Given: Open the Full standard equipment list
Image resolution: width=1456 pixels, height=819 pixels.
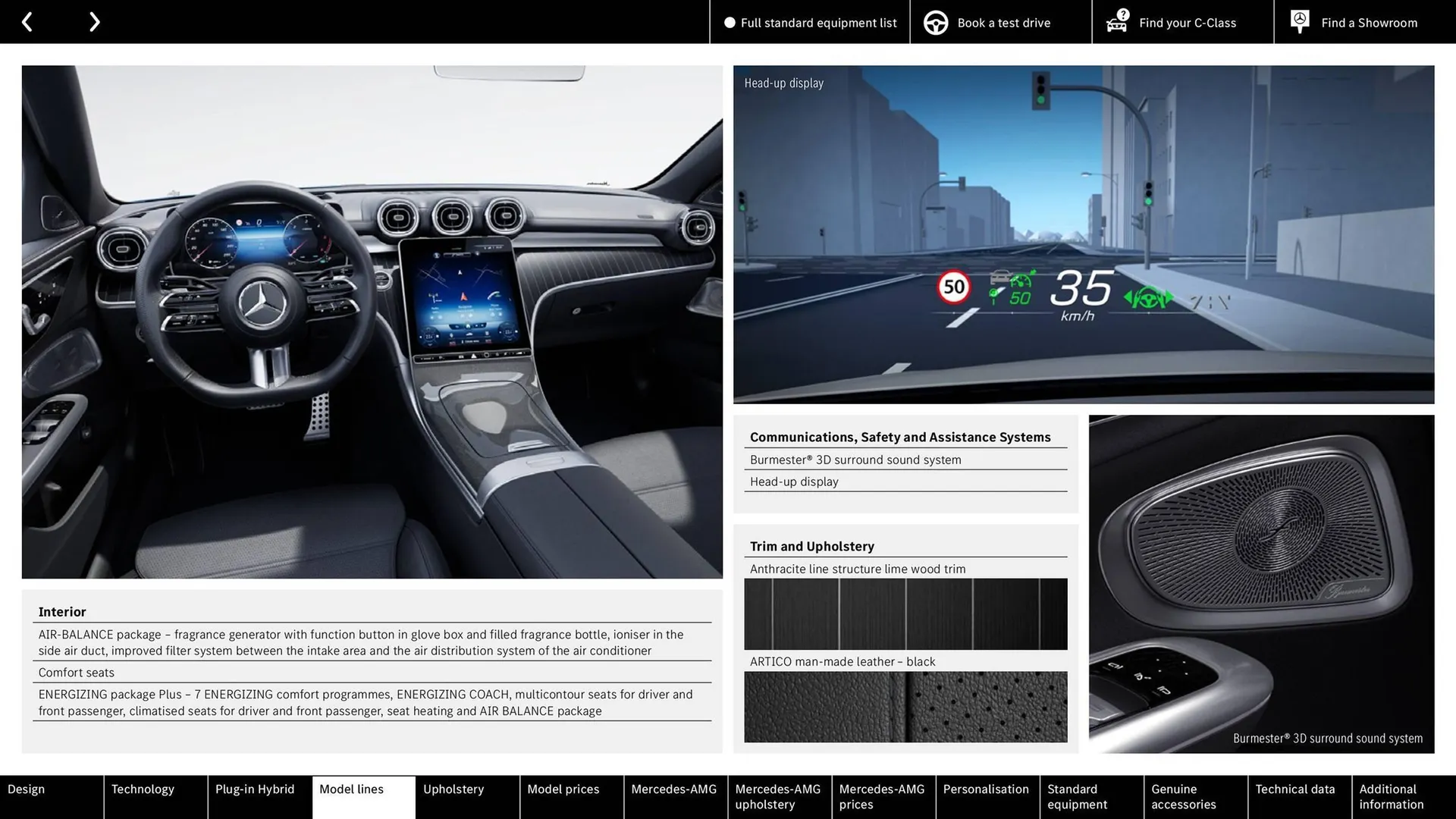Looking at the screenshot, I should point(818,23).
